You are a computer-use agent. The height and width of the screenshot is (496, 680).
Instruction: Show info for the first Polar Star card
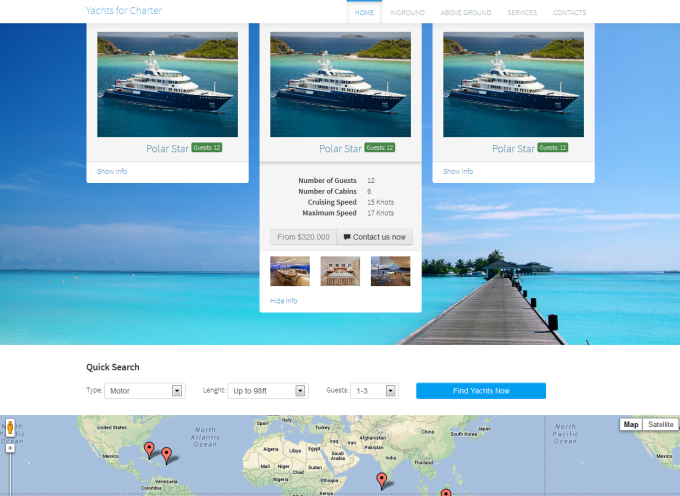(112, 171)
